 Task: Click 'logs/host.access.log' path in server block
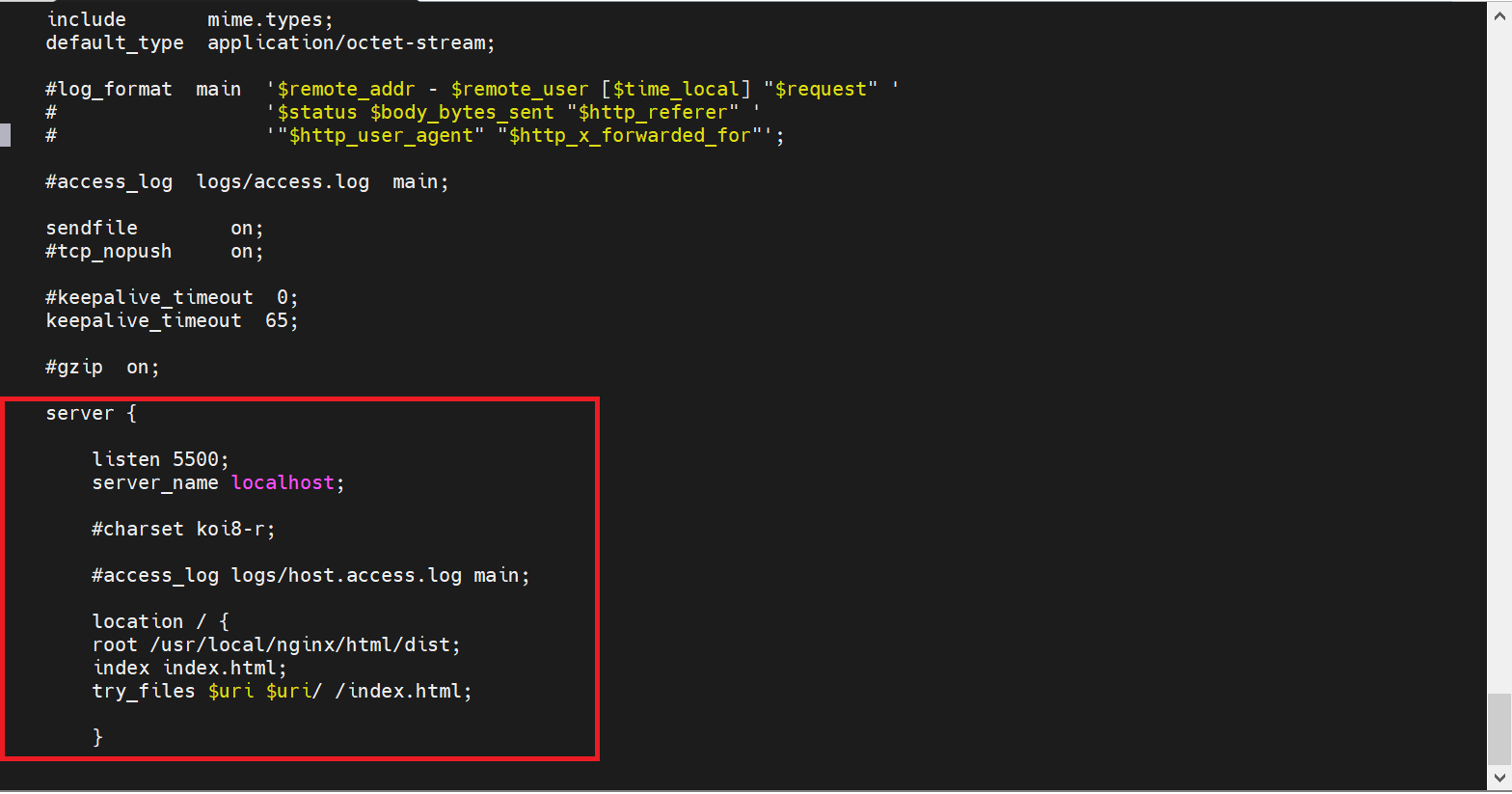click(346, 575)
